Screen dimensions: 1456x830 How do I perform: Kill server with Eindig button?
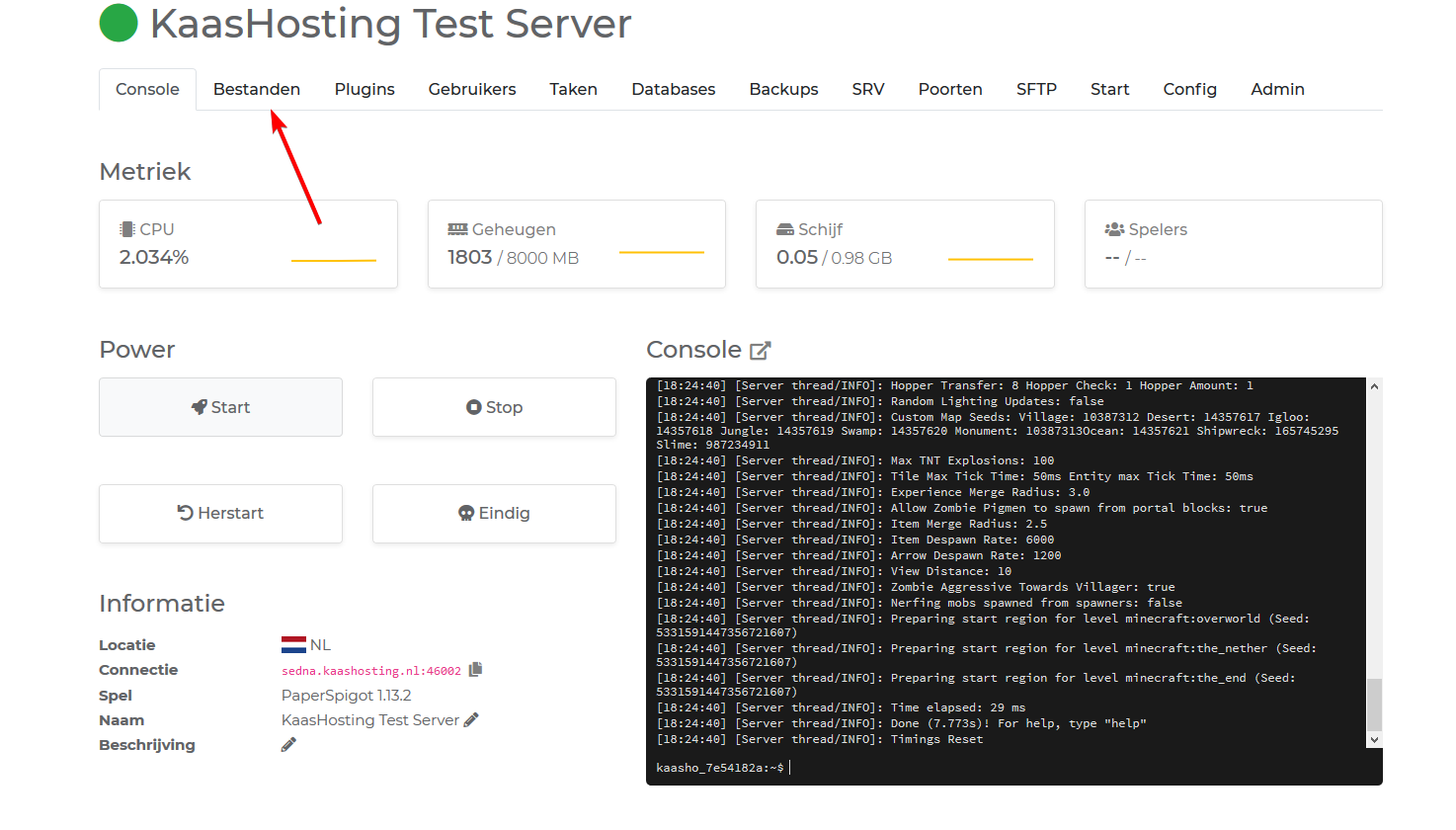point(494,514)
